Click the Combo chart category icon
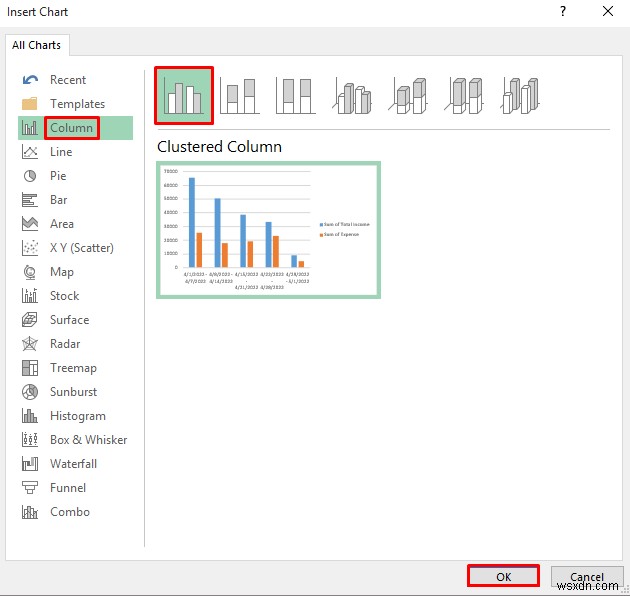This screenshot has width=630, height=596. (x=30, y=512)
